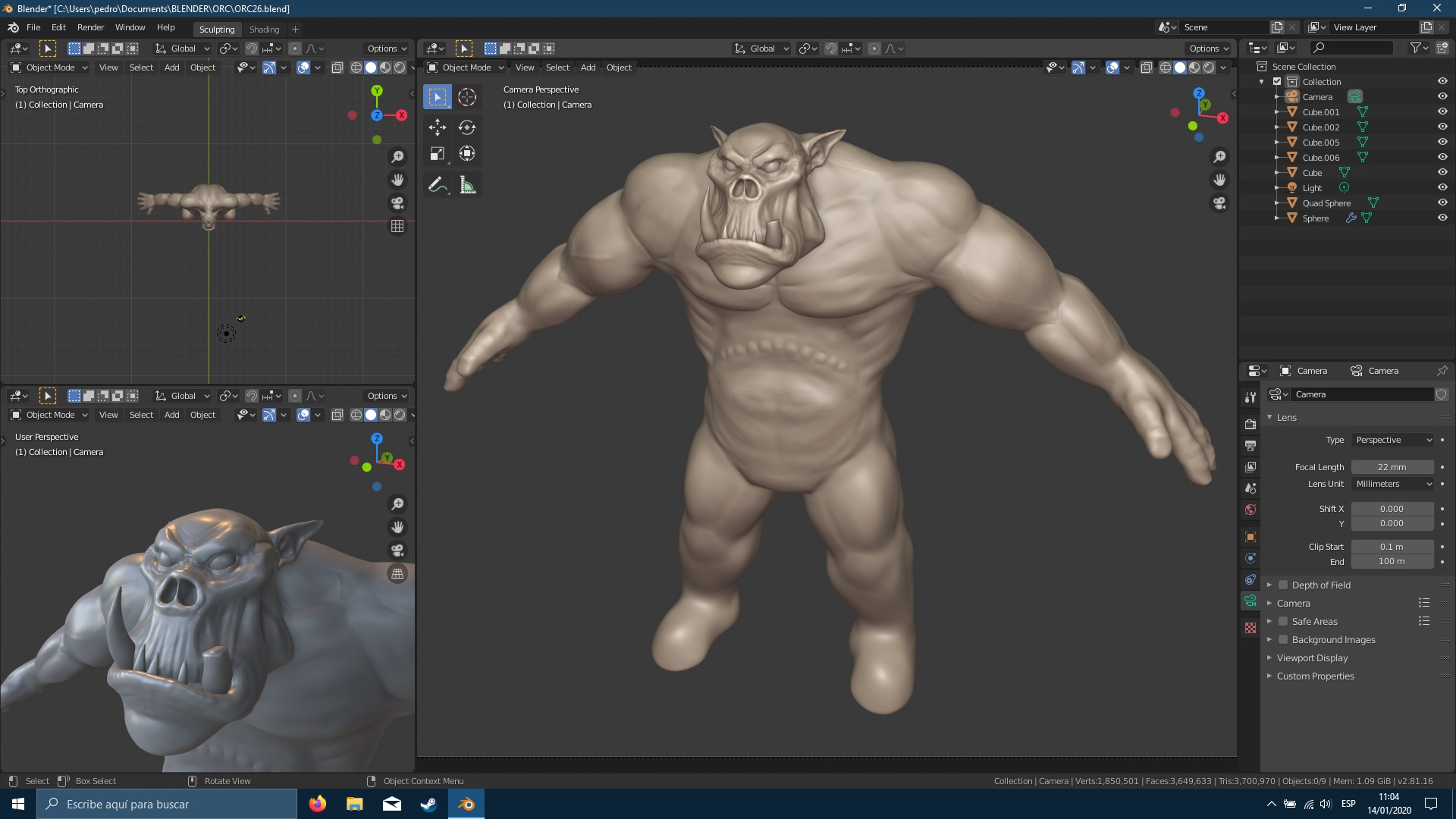
Task: Switch to the Shading workspace tab
Action: click(264, 29)
